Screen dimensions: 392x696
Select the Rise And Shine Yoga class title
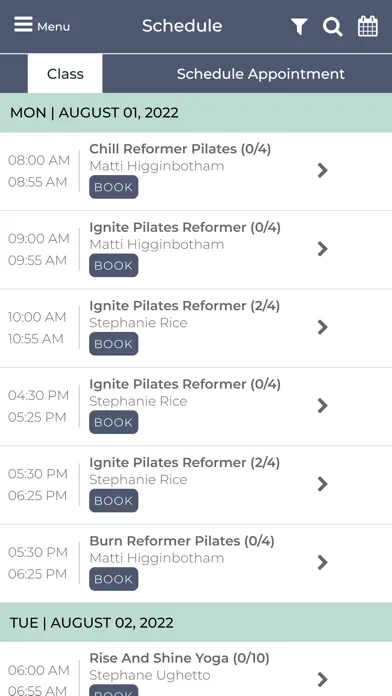(179, 658)
